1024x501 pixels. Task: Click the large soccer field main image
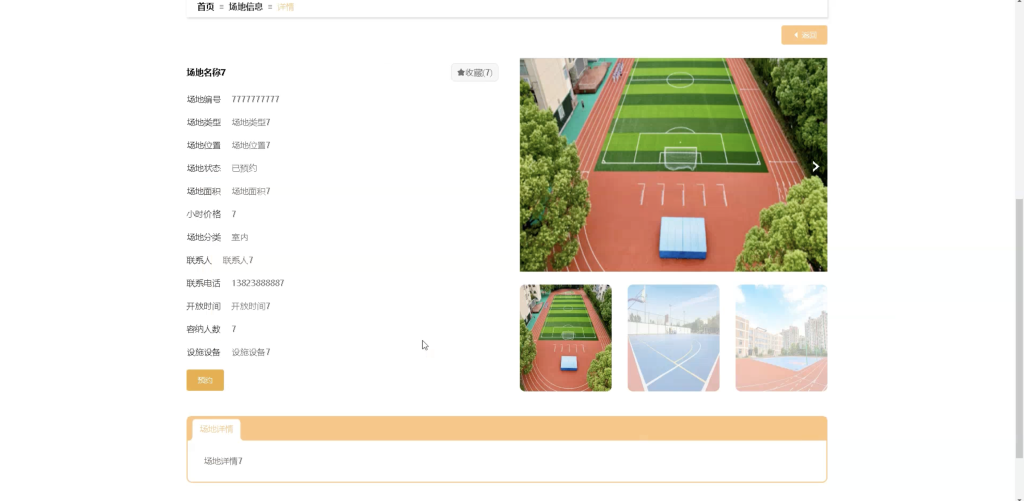673,165
